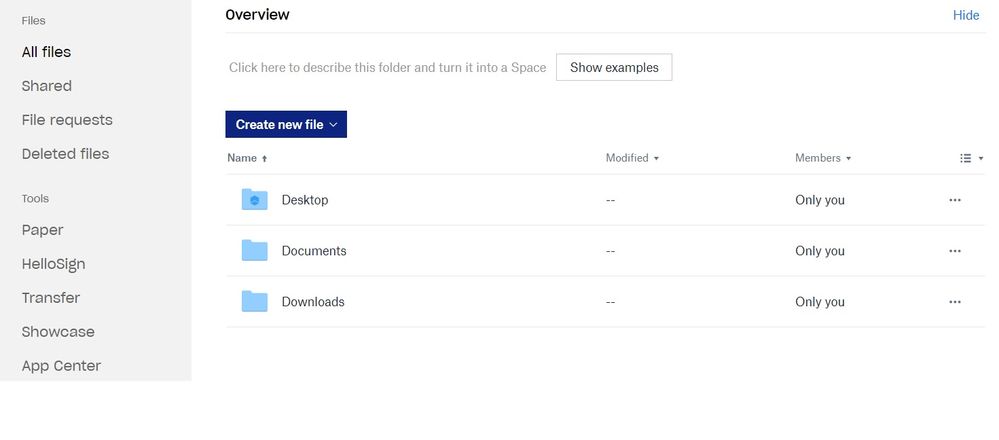Image resolution: width=999 pixels, height=440 pixels.
Task: Change list view layout icon
Action: pos(971,158)
